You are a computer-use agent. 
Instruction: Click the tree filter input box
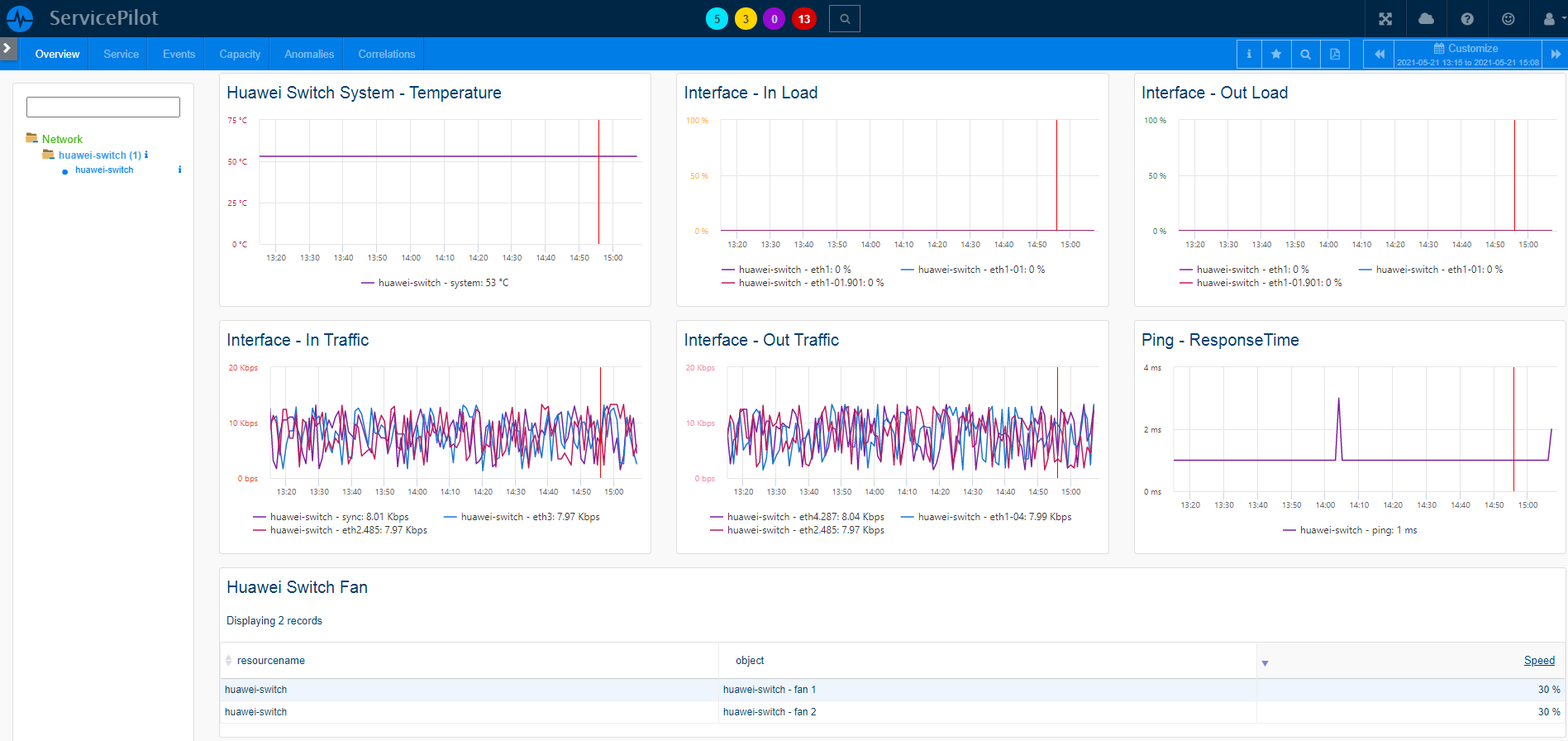pyautogui.click(x=103, y=107)
